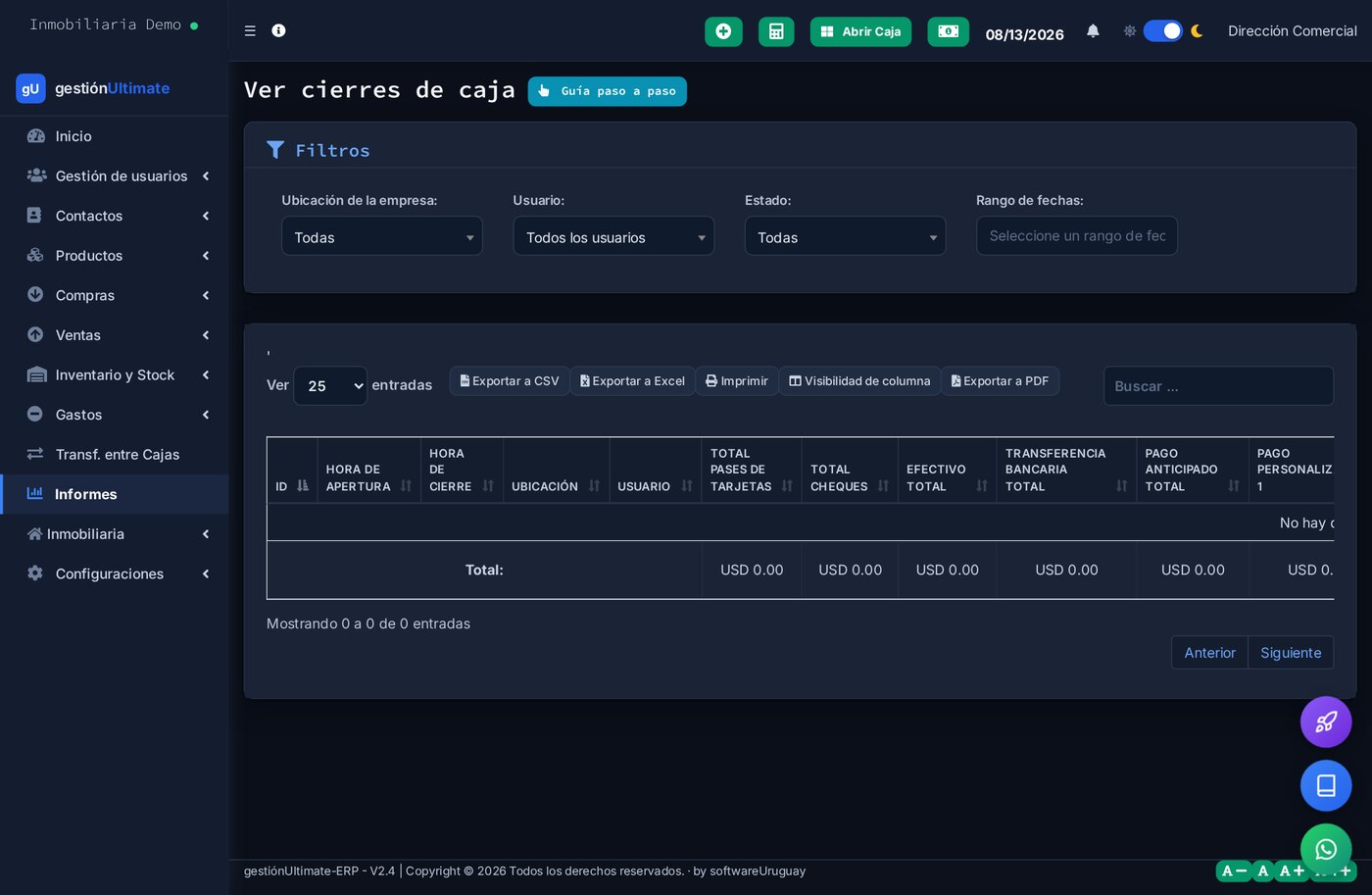Export table to PDF
Image resolution: width=1372 pixels, height=895 pixels.
tap(1000, 380)
